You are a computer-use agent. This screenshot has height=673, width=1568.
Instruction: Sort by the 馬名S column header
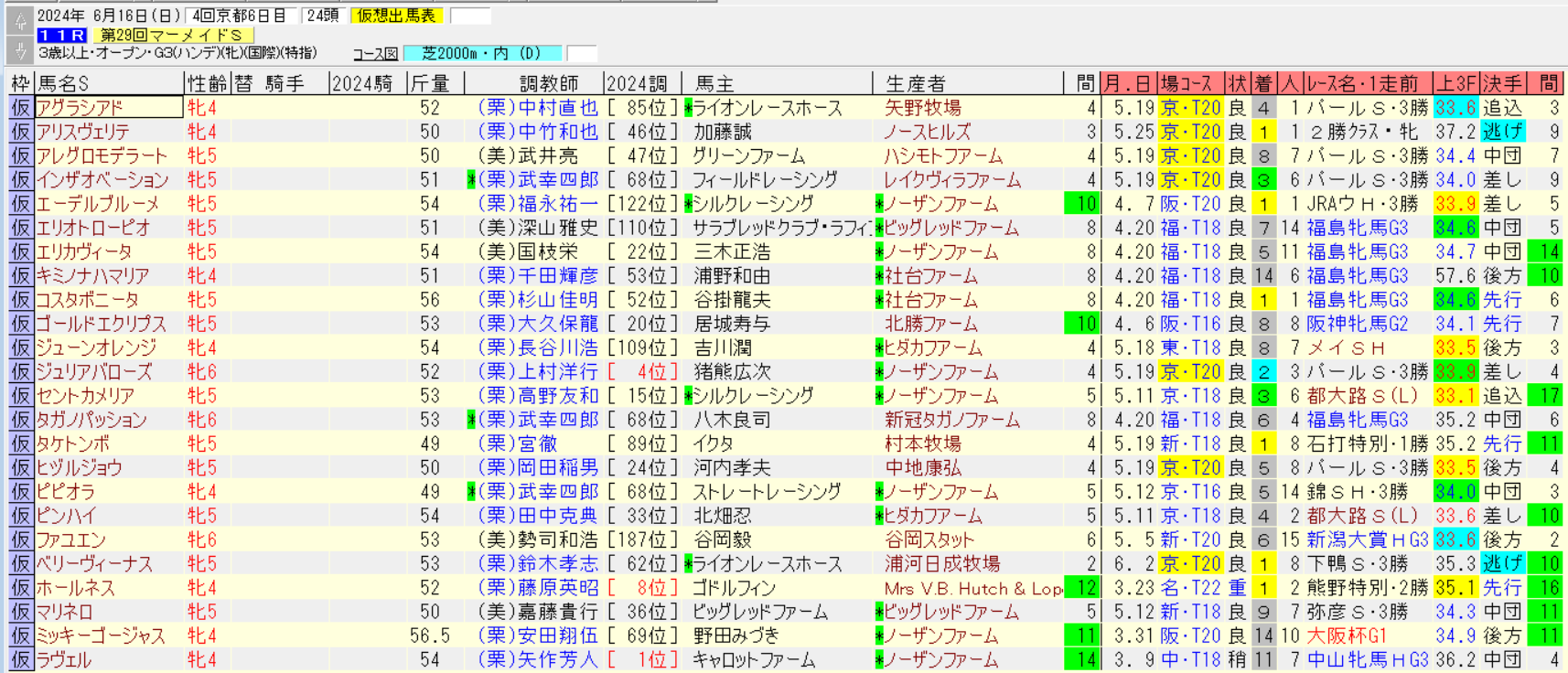tap(109, 83)
